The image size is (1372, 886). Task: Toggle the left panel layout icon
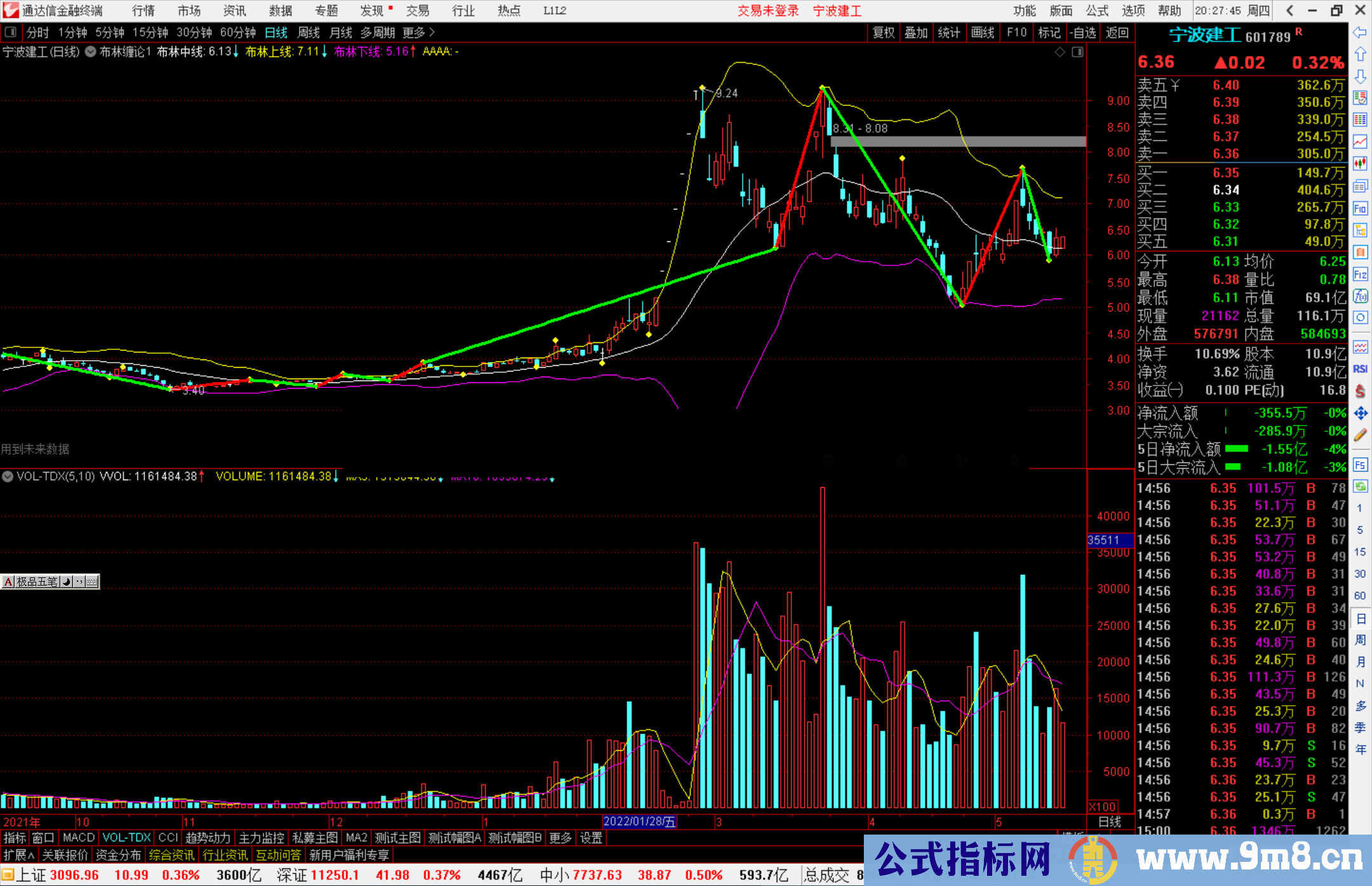tap(11, 32)
